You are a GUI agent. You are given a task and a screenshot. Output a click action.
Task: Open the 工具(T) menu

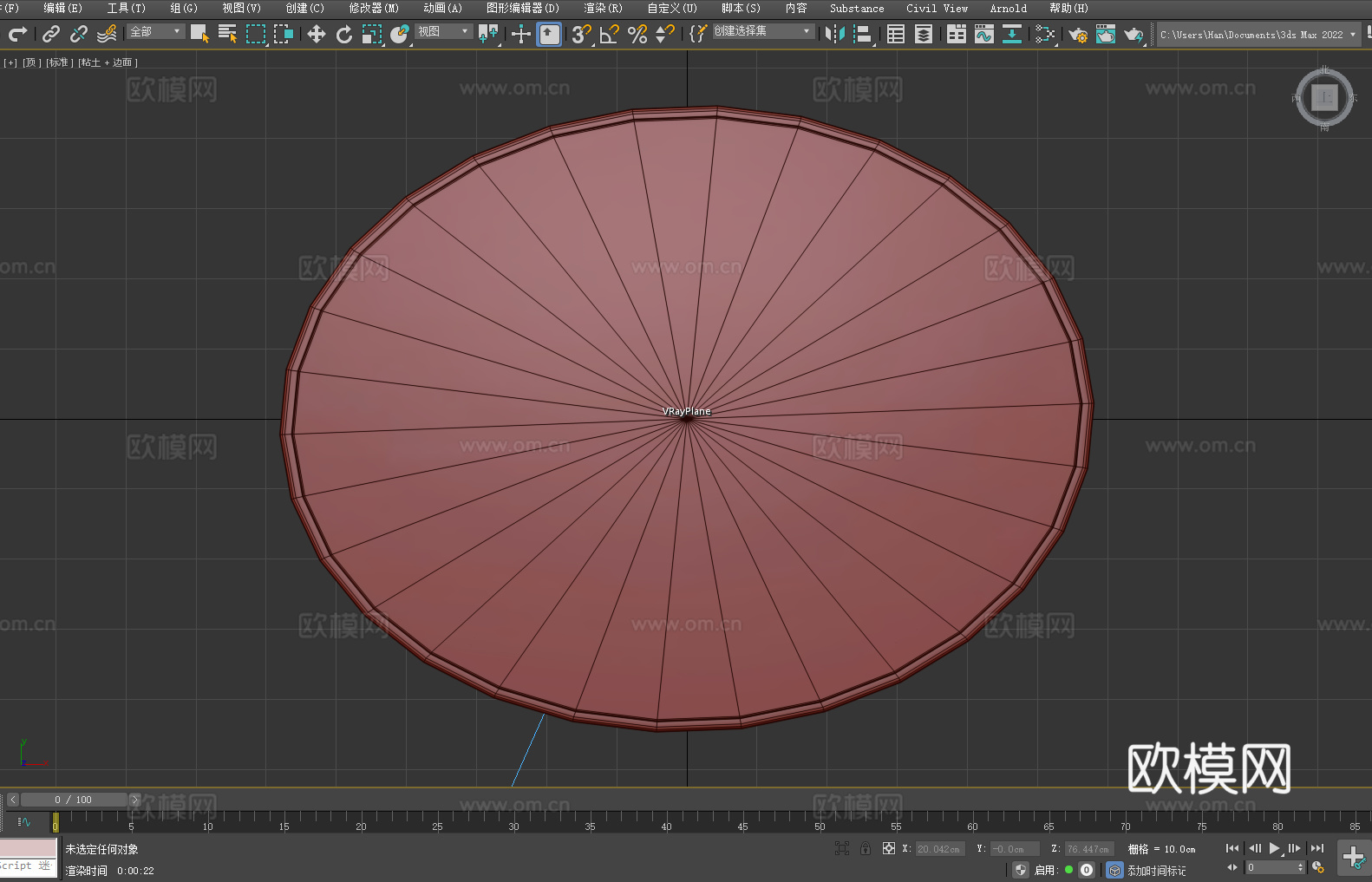(126, 8)
